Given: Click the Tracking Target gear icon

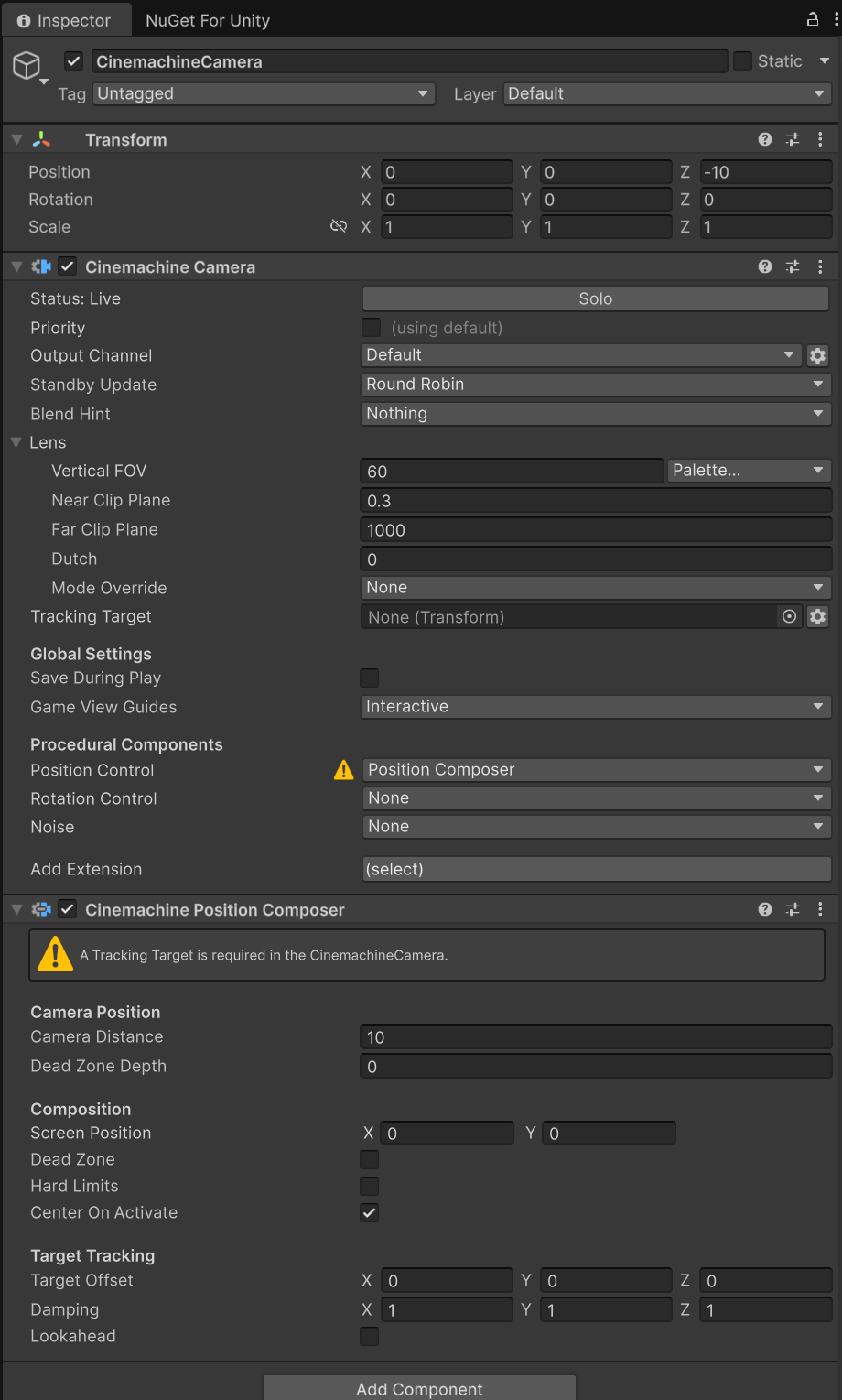Looking at the screenshot, I should tap(817, 617).
